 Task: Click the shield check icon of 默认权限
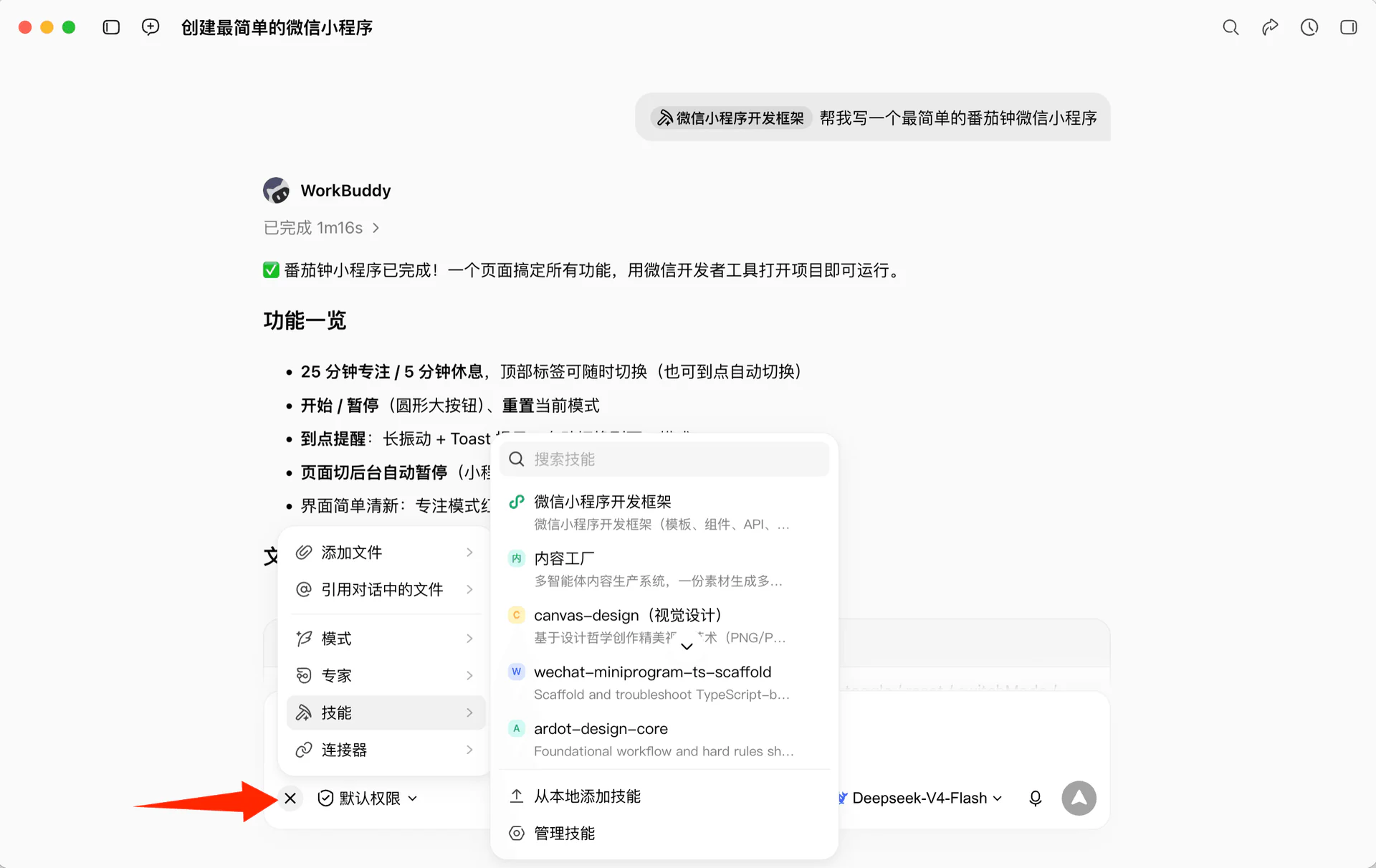tap(325, 798)
